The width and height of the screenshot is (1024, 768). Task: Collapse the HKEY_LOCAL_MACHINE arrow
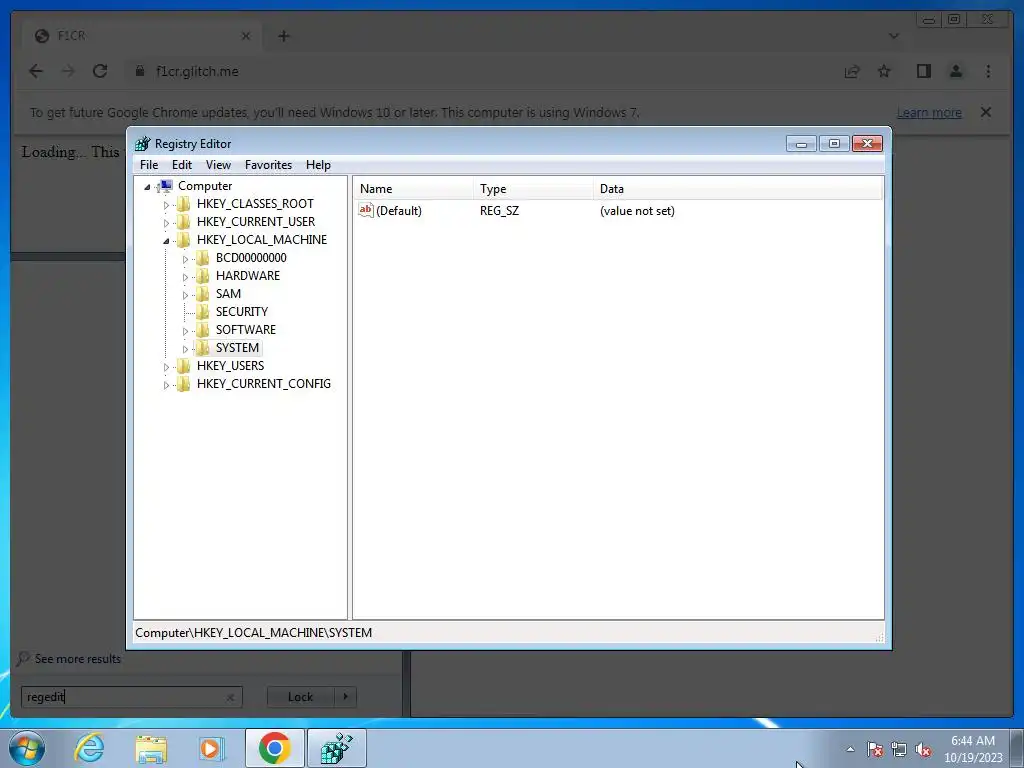point(166,241)
